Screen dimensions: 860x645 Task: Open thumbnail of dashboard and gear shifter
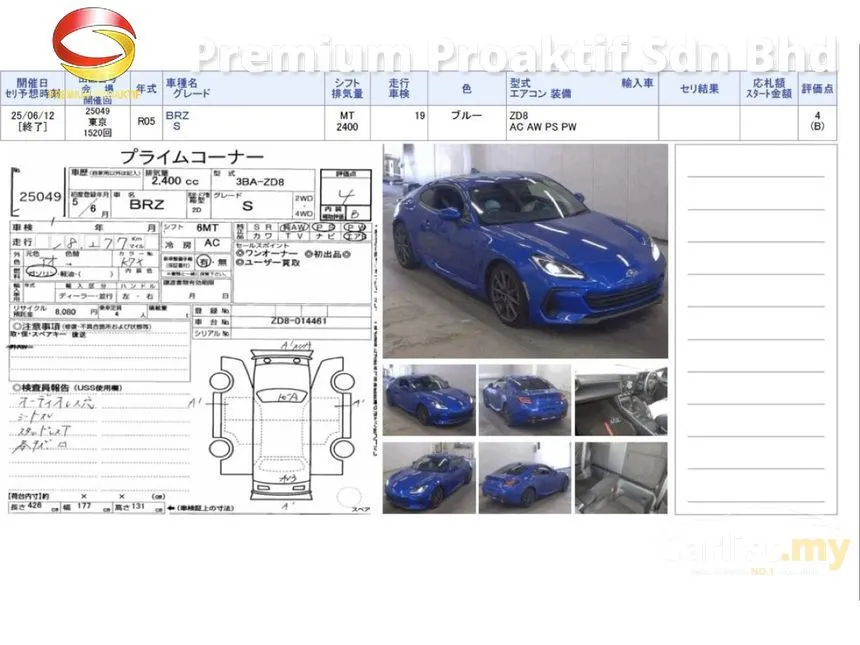[x=621, y=400]
